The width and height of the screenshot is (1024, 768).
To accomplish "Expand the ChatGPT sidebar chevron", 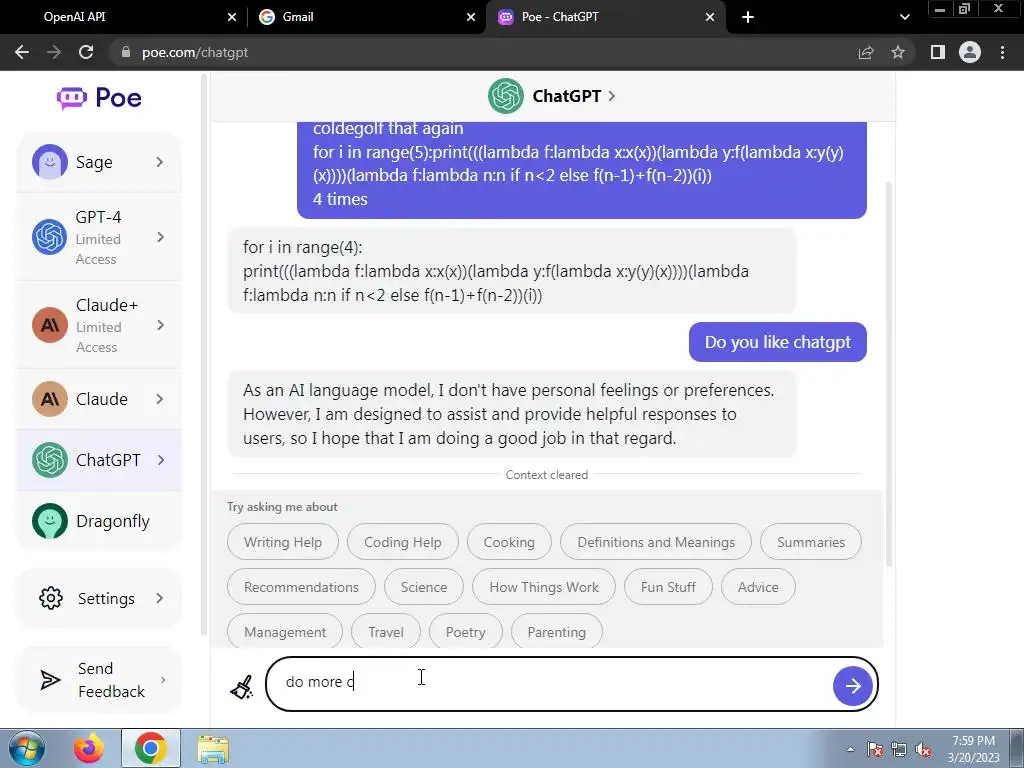I will [161, 460].
